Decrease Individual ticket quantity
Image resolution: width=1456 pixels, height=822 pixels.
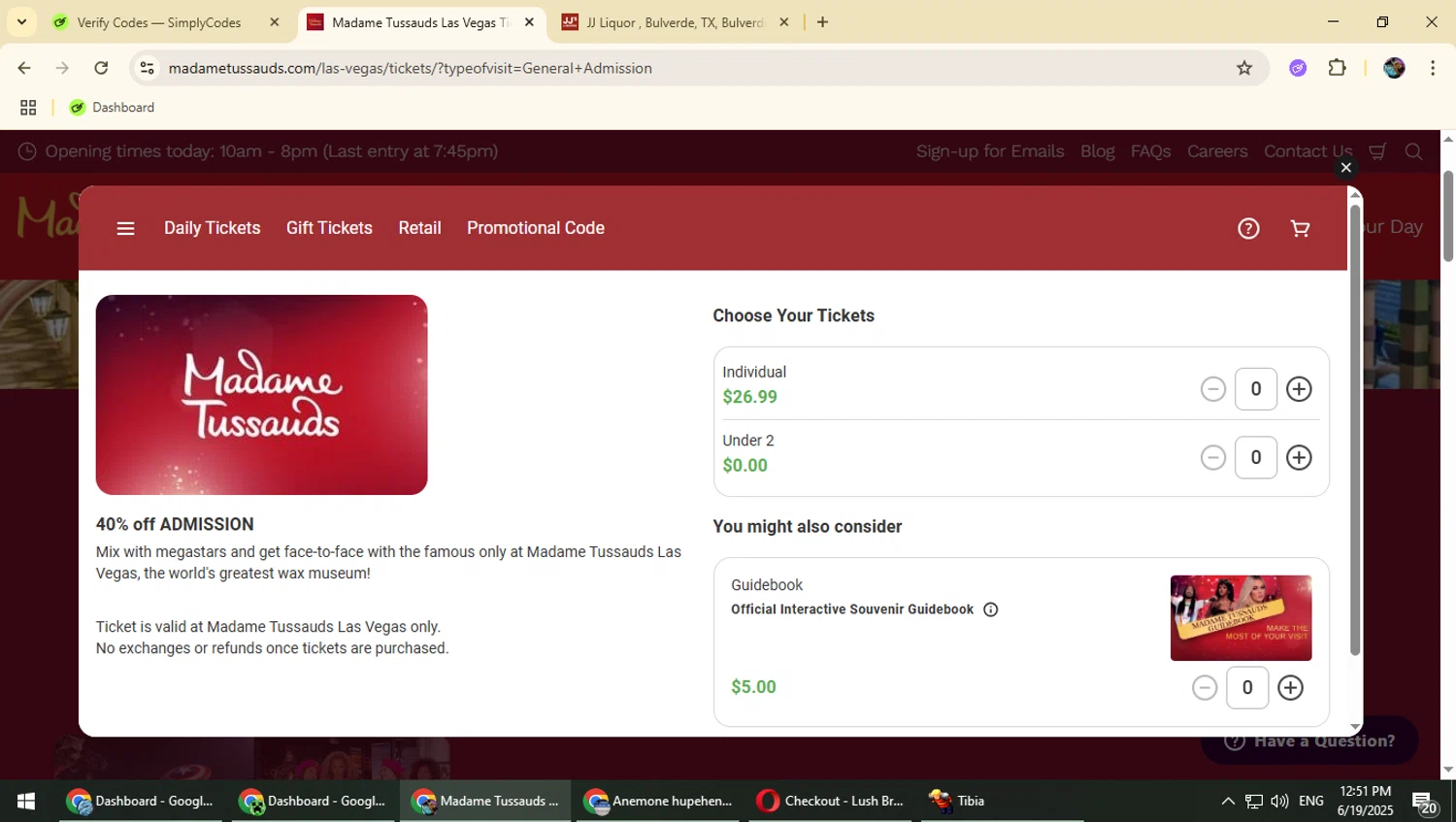[1213, 389]
